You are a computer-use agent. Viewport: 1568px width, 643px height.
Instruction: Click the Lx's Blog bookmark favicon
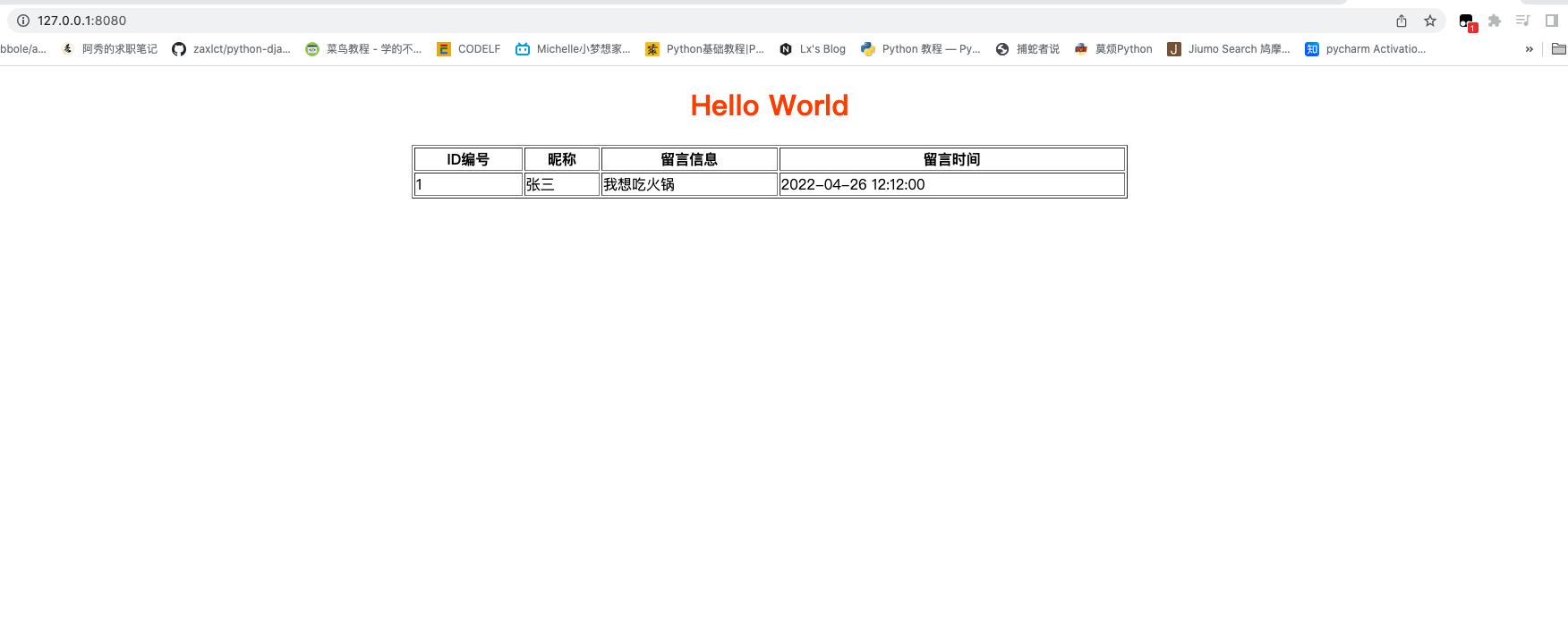[x=786, y=49]
